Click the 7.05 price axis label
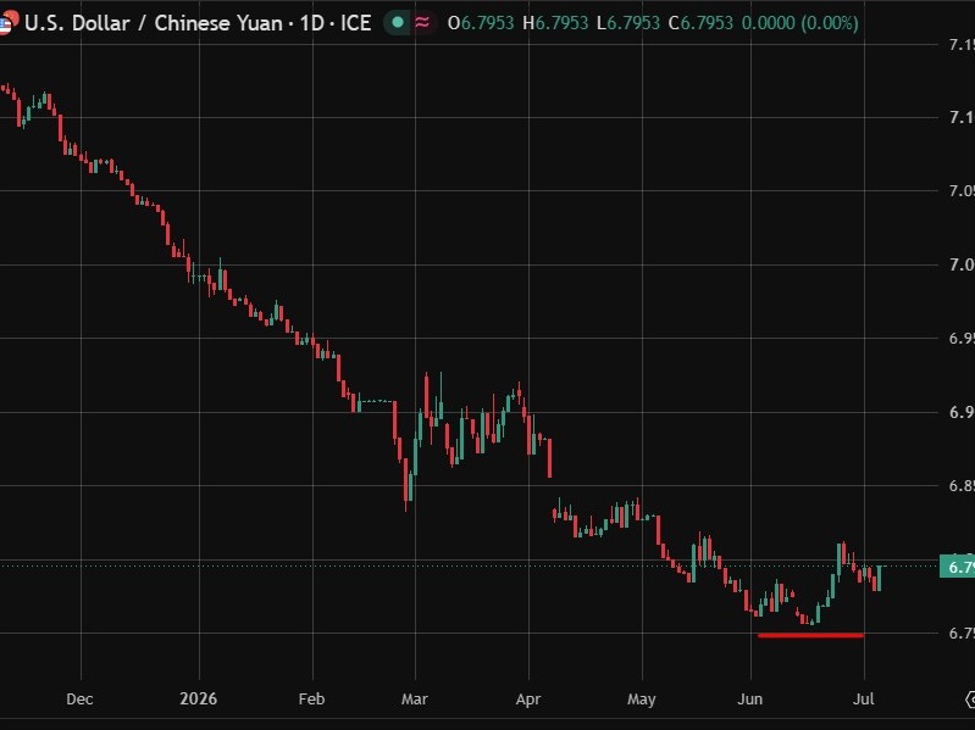The image size is (975, 730). (961, 190)
